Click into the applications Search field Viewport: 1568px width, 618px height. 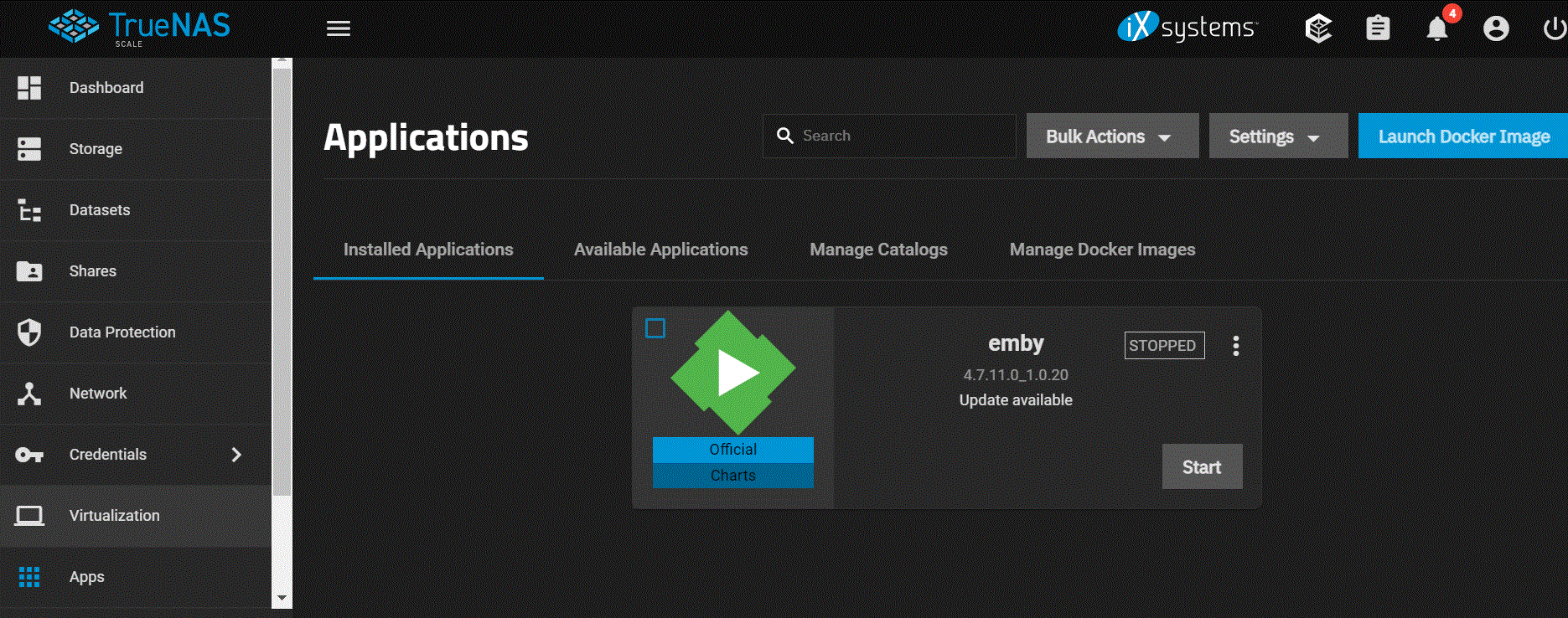901,136
